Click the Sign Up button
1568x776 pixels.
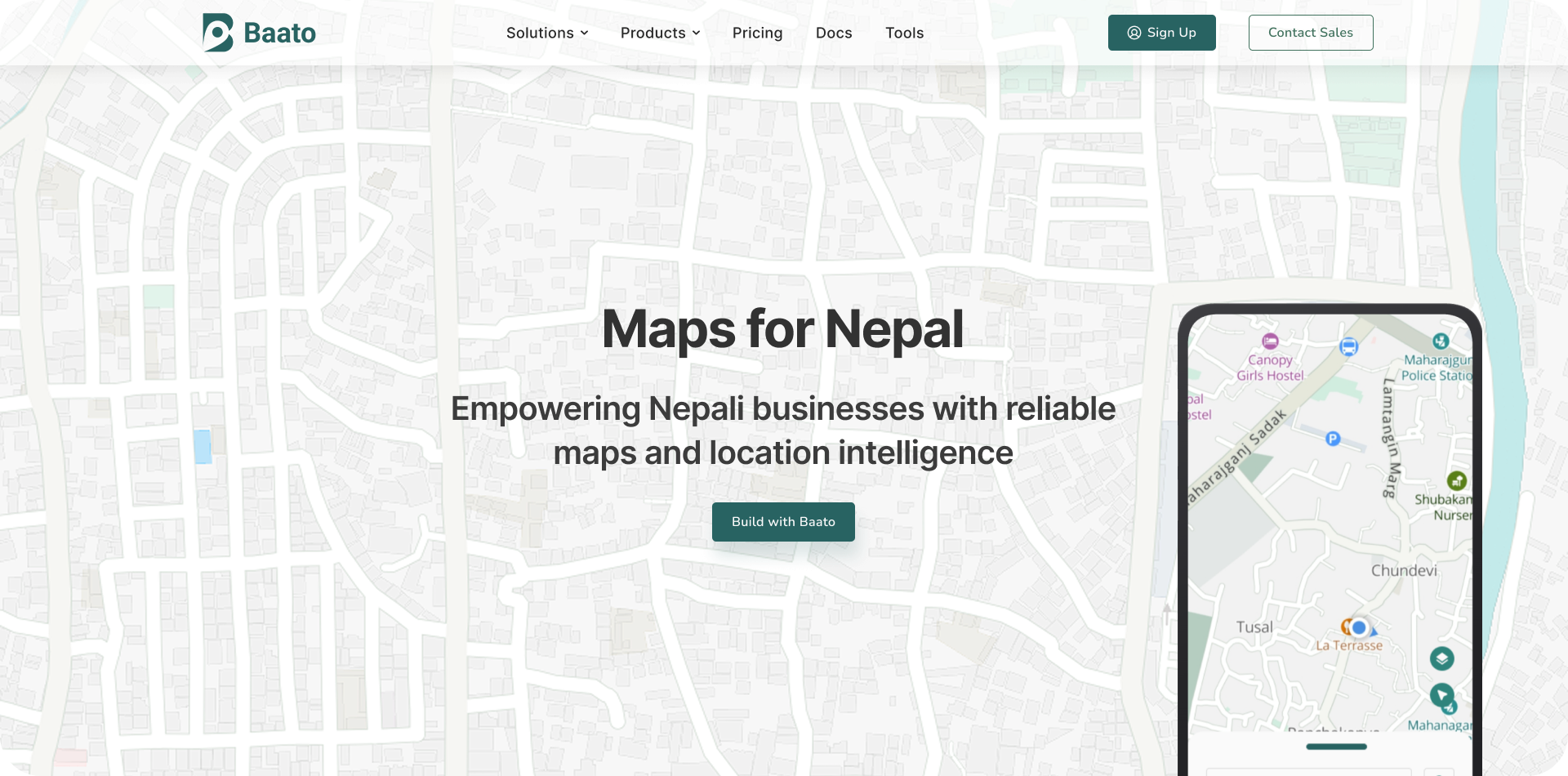pos(1161,33)
